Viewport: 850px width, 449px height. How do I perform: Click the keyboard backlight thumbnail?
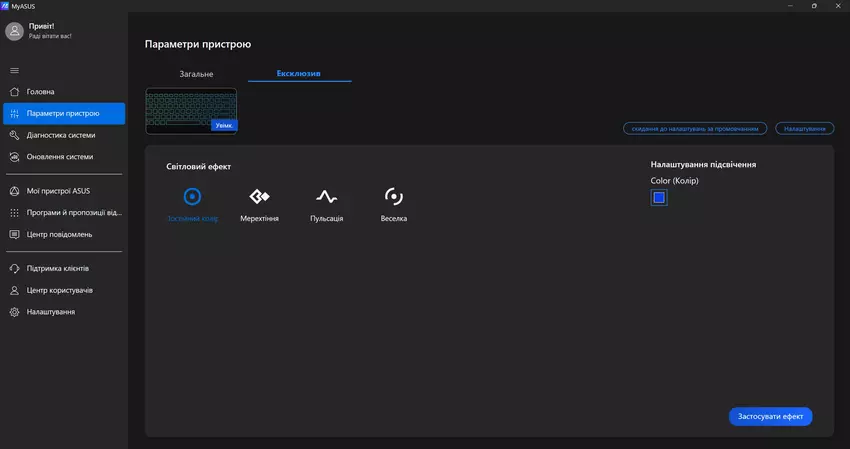(x=191, y=111)
